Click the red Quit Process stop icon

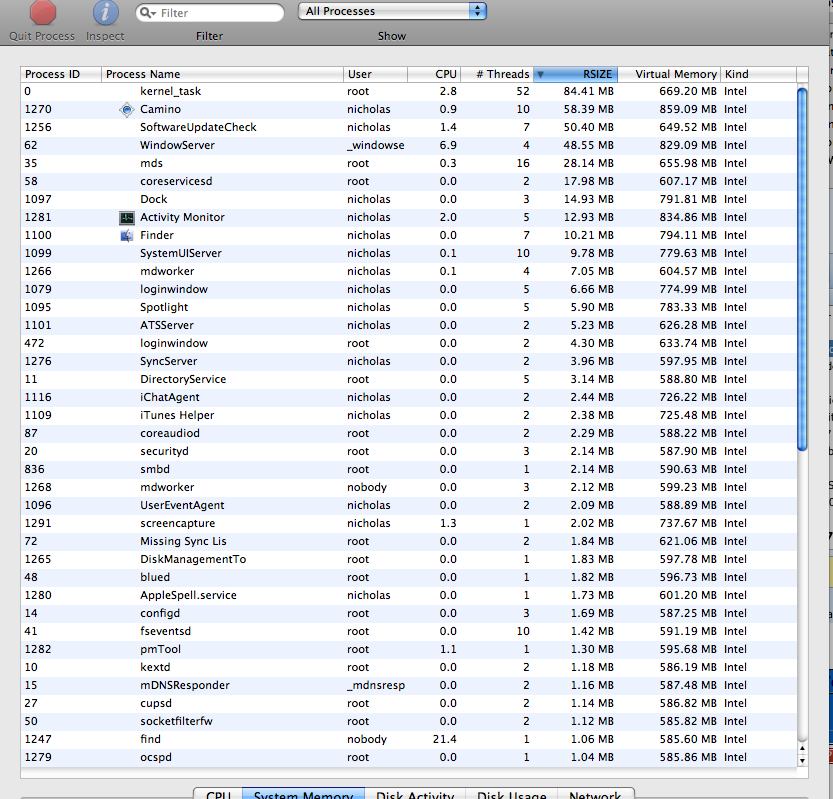(43, 12)
